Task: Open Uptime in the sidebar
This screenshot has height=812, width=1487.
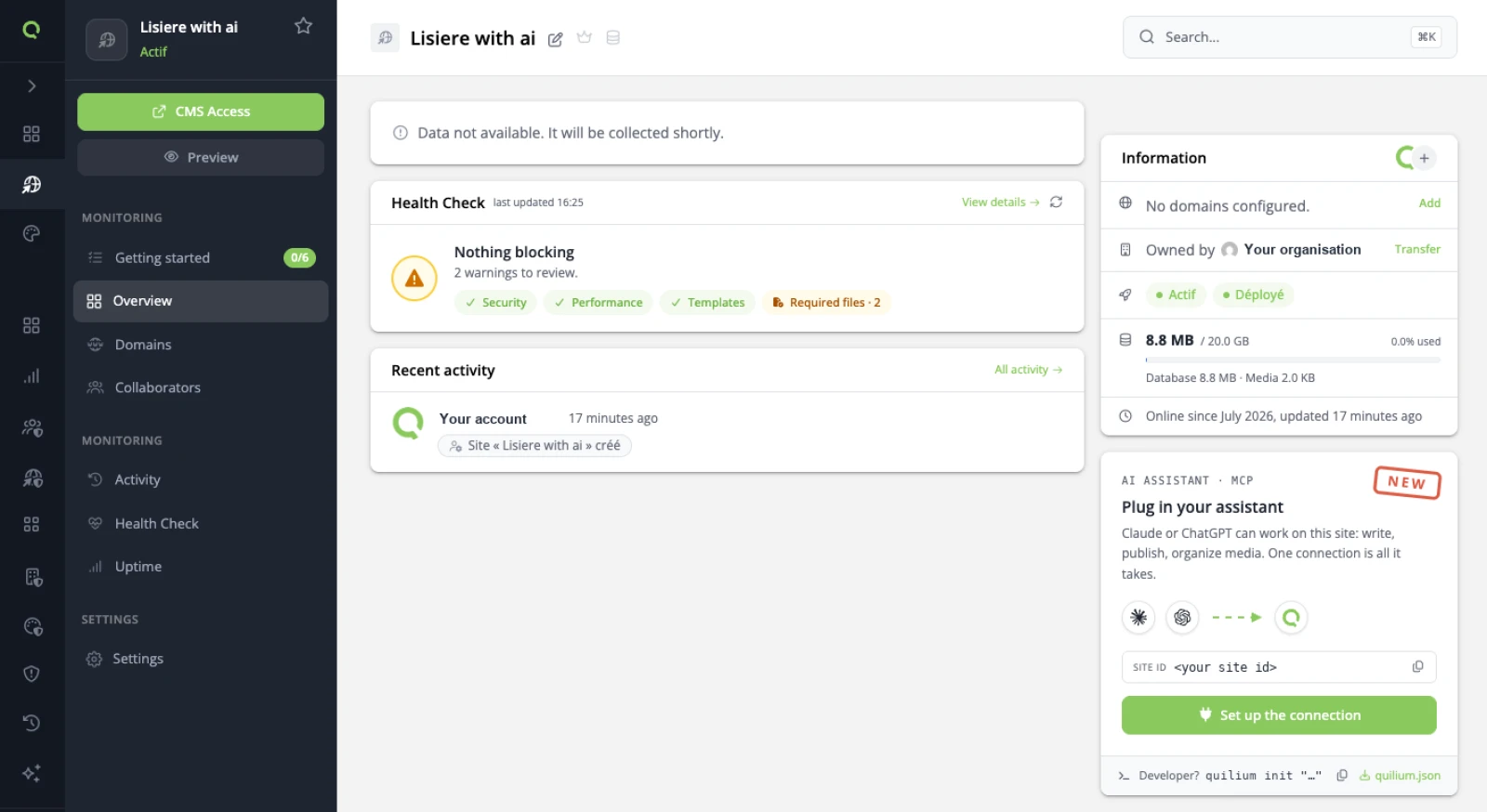Action: [x=201, y=567]
